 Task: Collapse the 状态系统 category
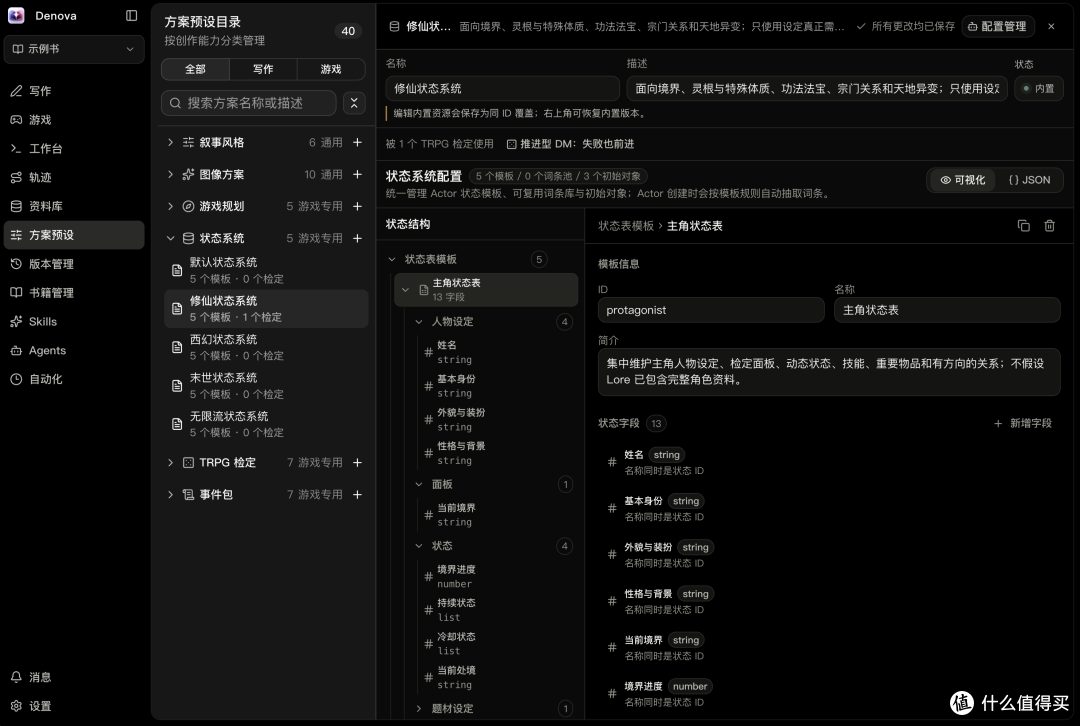170,238
